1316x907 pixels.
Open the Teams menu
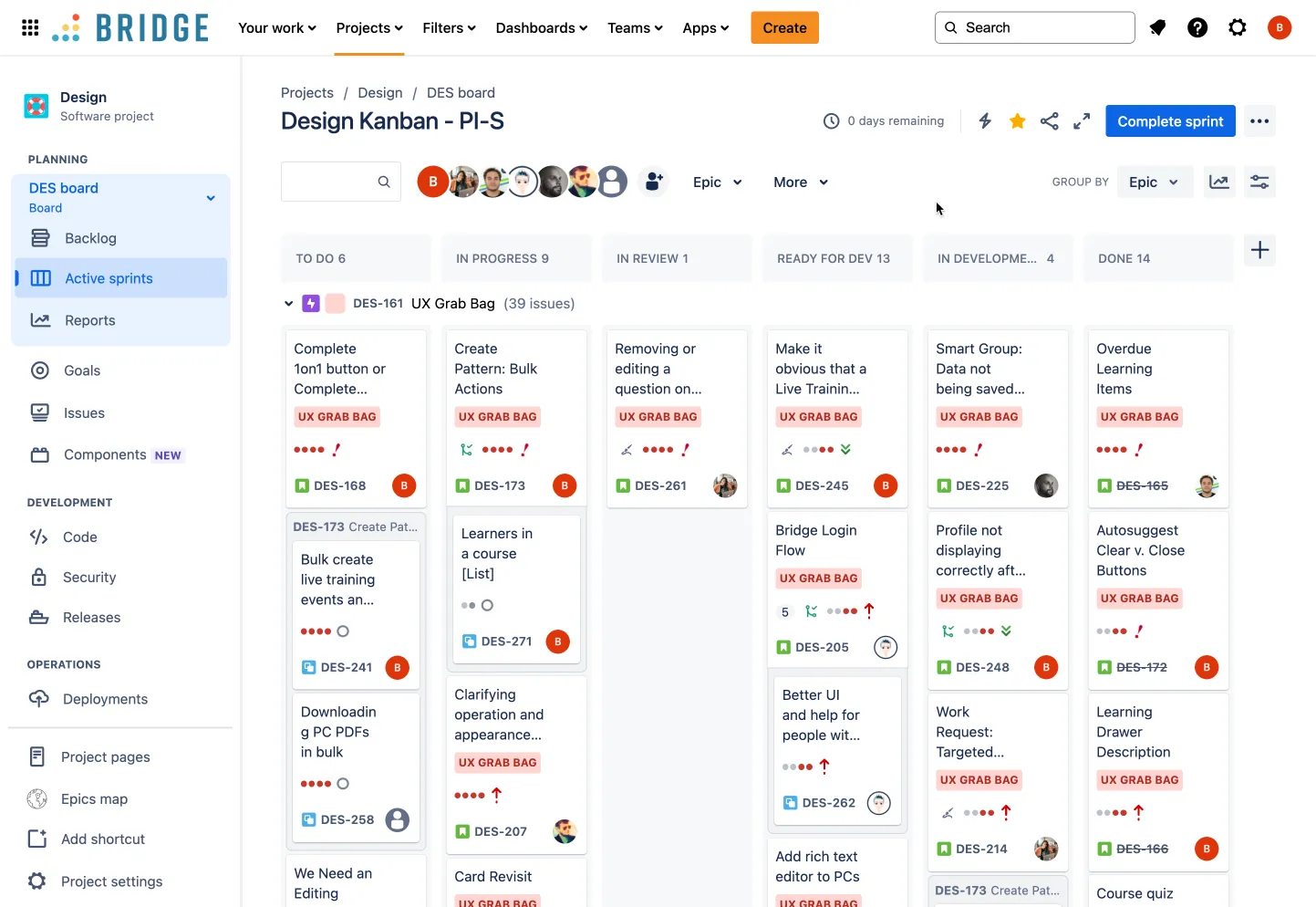(636, 27)
